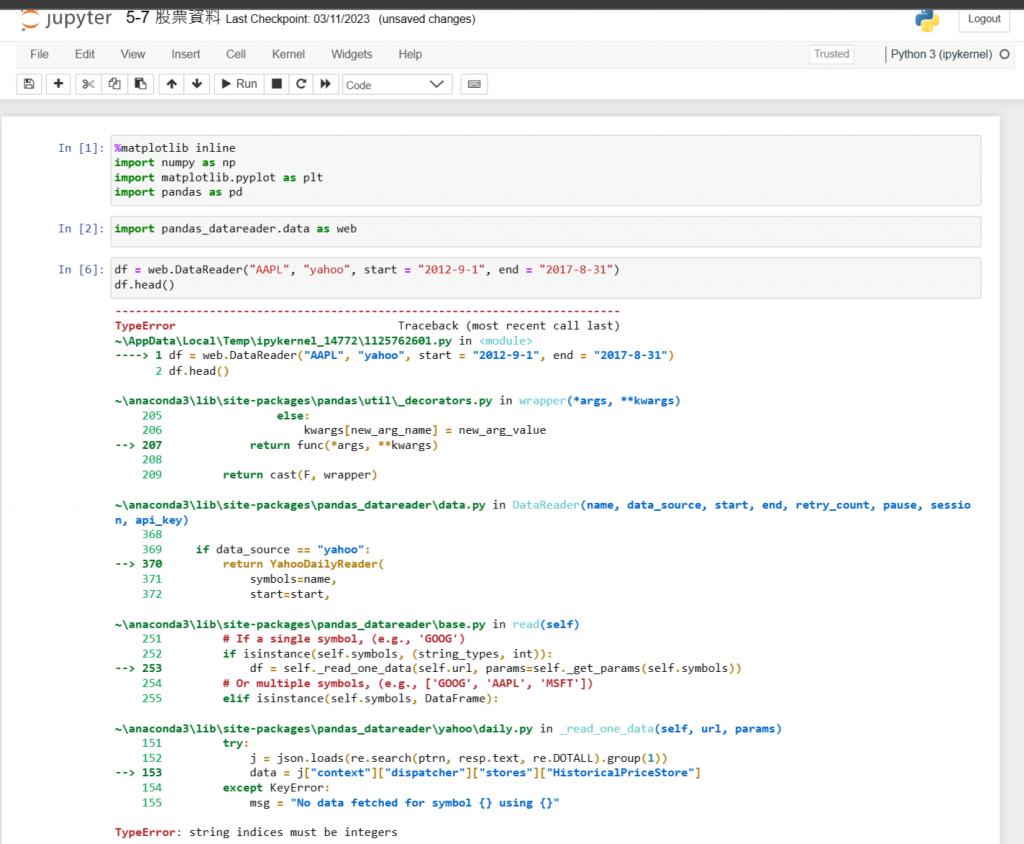Viewport: 1024px width, 844px height.
Task: Open the command palette keyboard icon
Action: pyautogui.click(x=474, y=84)
